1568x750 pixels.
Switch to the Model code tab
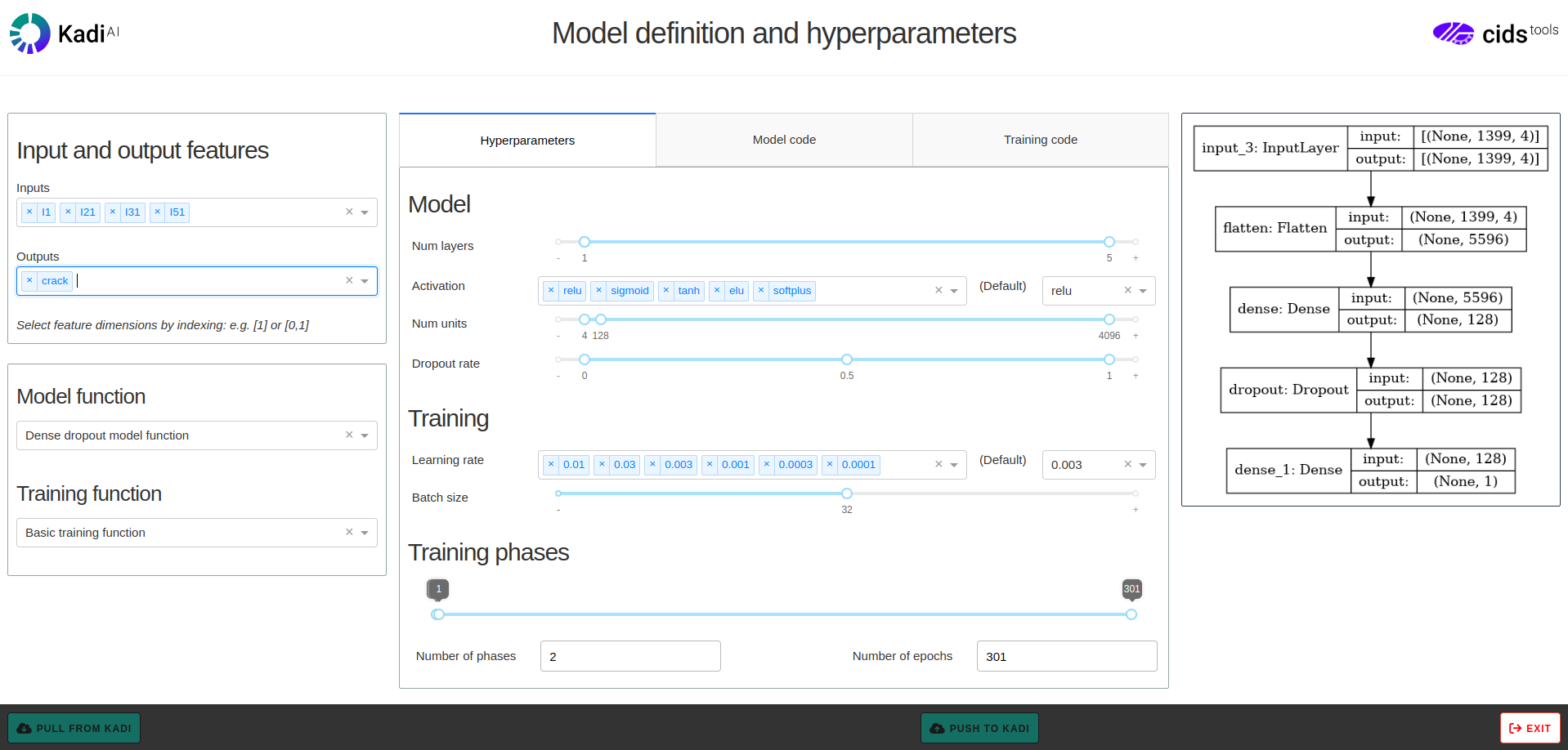click(x=784, y=140)
